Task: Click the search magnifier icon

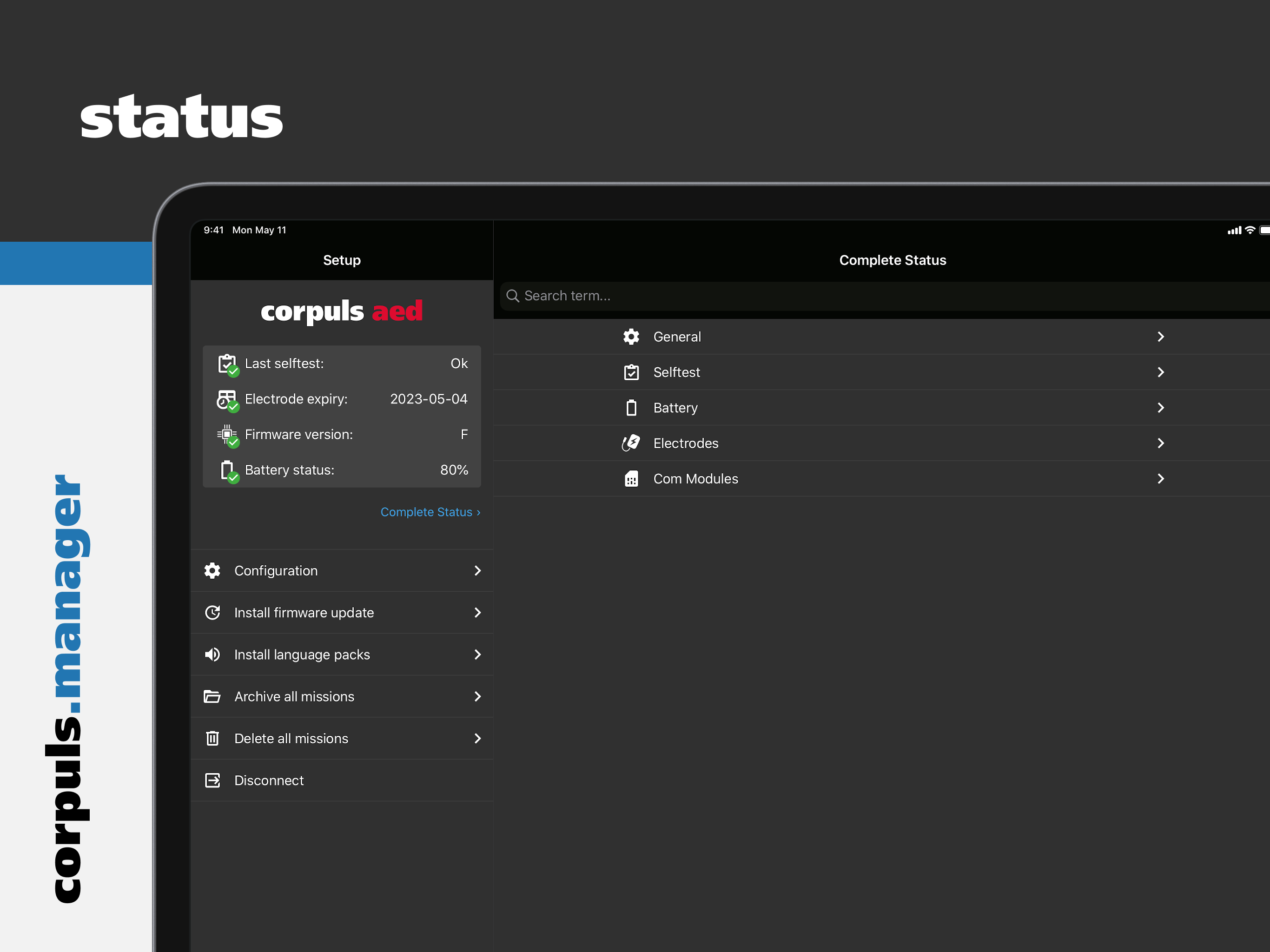Action: click(x=513, y=296)
